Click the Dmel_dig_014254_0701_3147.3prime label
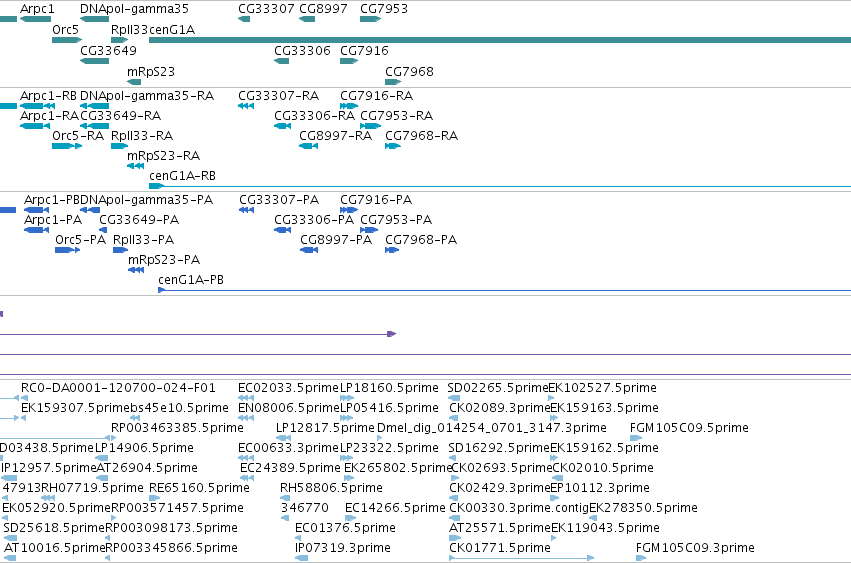Image resolution: width=851 pixels, height=563 pixels. point(492,428)
